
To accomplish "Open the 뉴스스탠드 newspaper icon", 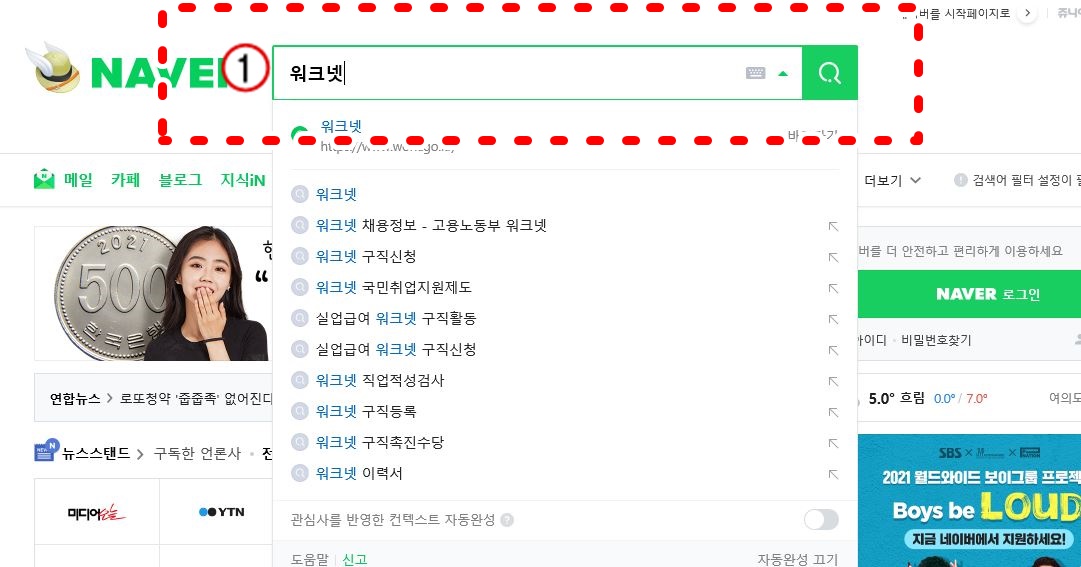I will 46,450.
